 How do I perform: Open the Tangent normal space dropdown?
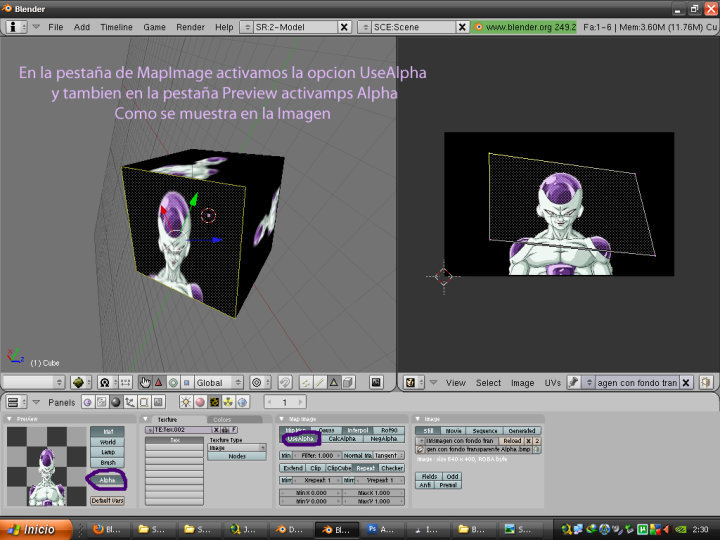[x=389, y=456]
